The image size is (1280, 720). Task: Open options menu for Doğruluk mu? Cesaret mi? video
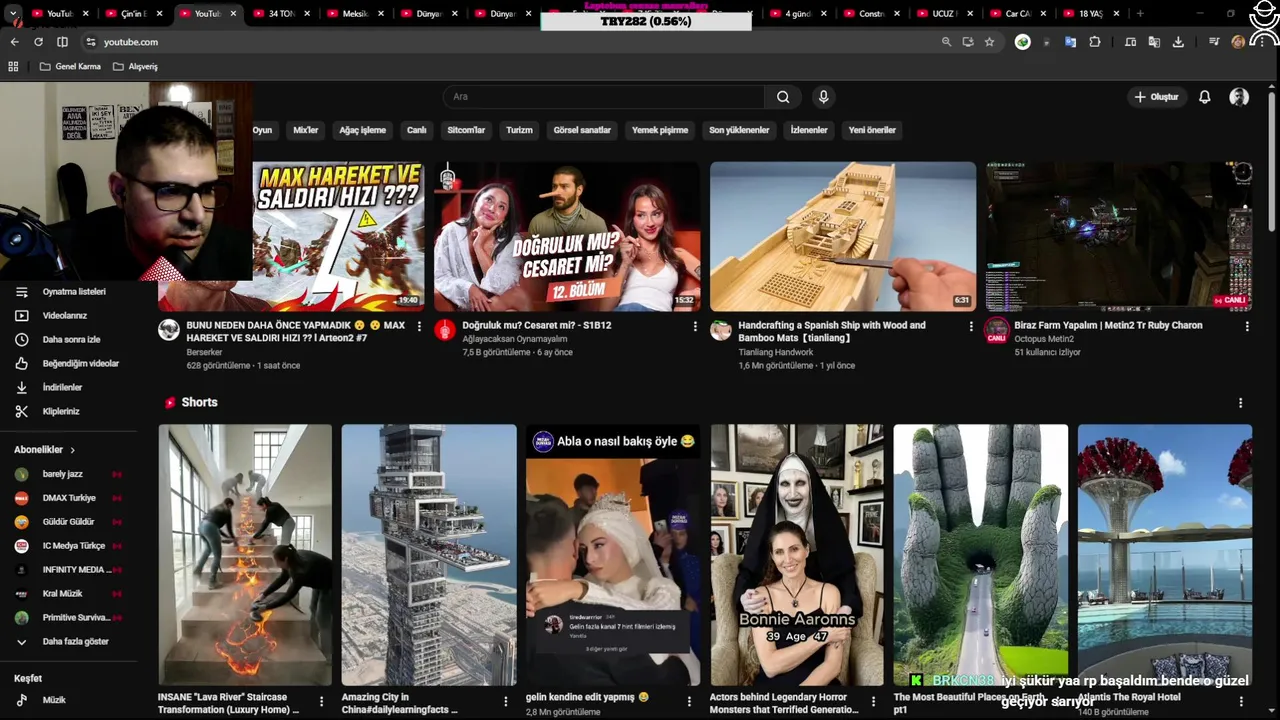(695, 326)
